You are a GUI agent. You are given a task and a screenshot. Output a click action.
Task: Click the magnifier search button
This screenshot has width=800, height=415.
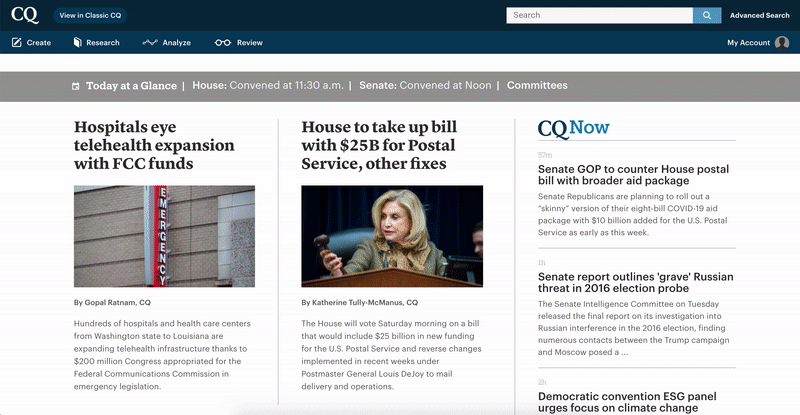707,15
